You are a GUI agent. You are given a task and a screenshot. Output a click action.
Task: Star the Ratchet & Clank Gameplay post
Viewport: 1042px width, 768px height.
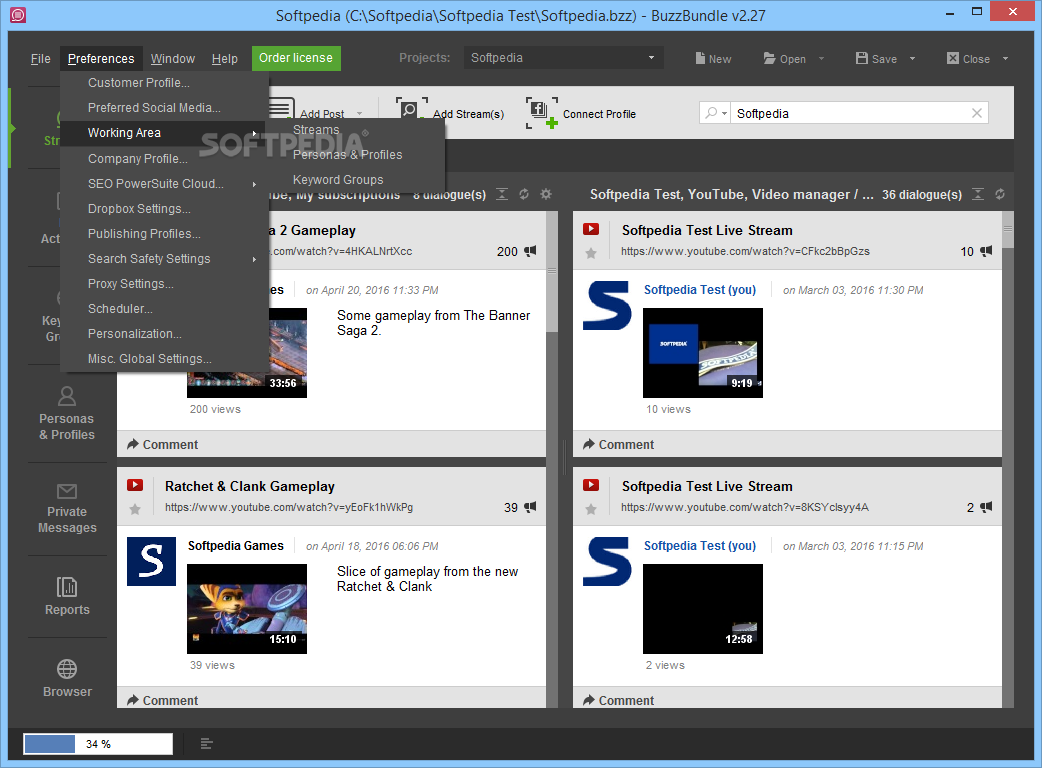click(135, 510)
